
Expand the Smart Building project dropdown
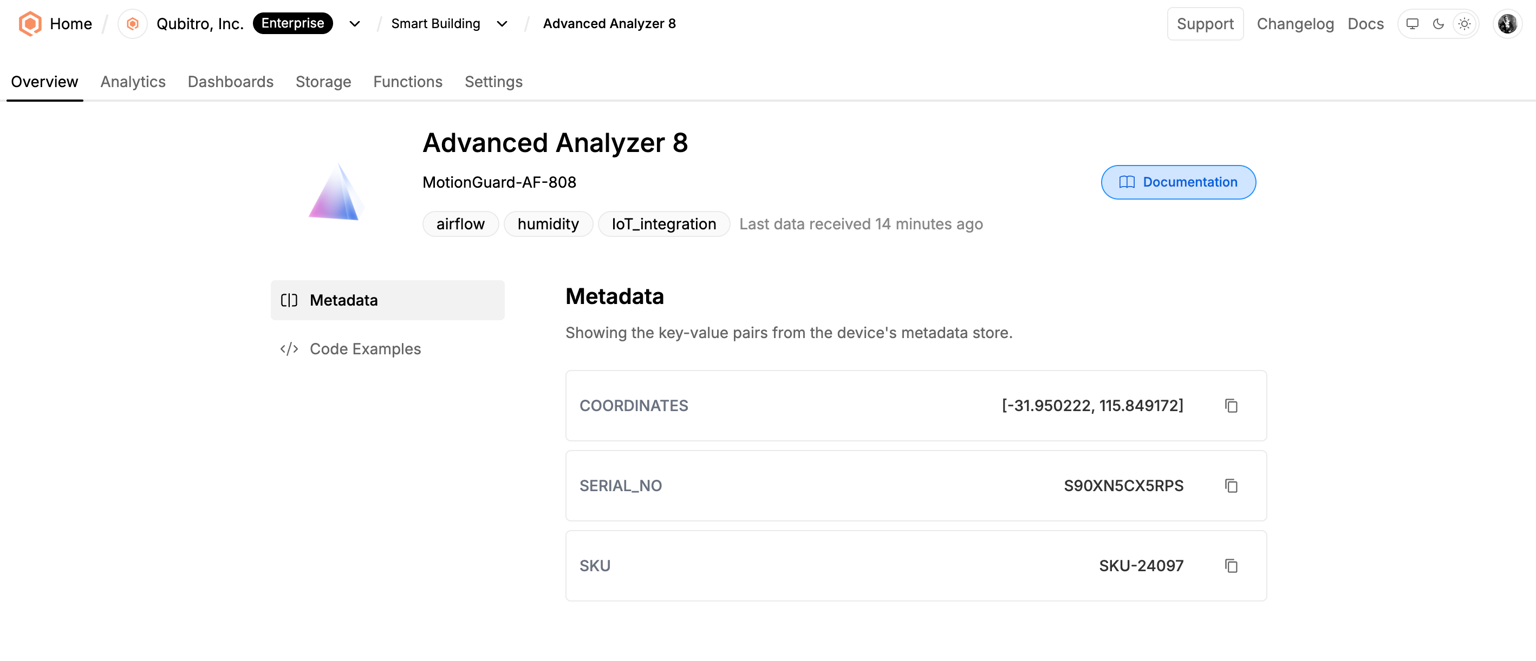pyautogui.click(x=502, y=24)
